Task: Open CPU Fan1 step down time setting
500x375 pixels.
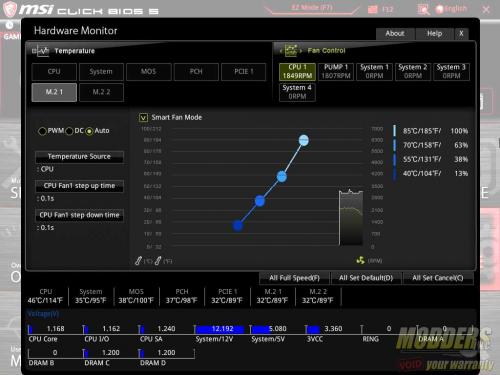Action: point(79,215)
